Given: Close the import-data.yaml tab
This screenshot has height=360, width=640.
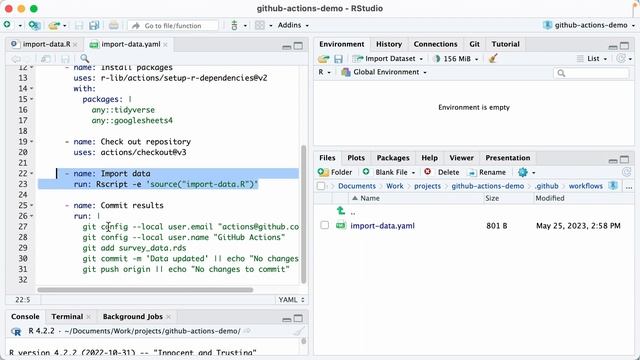Looking at the screenshot, I should coord(165,44).
